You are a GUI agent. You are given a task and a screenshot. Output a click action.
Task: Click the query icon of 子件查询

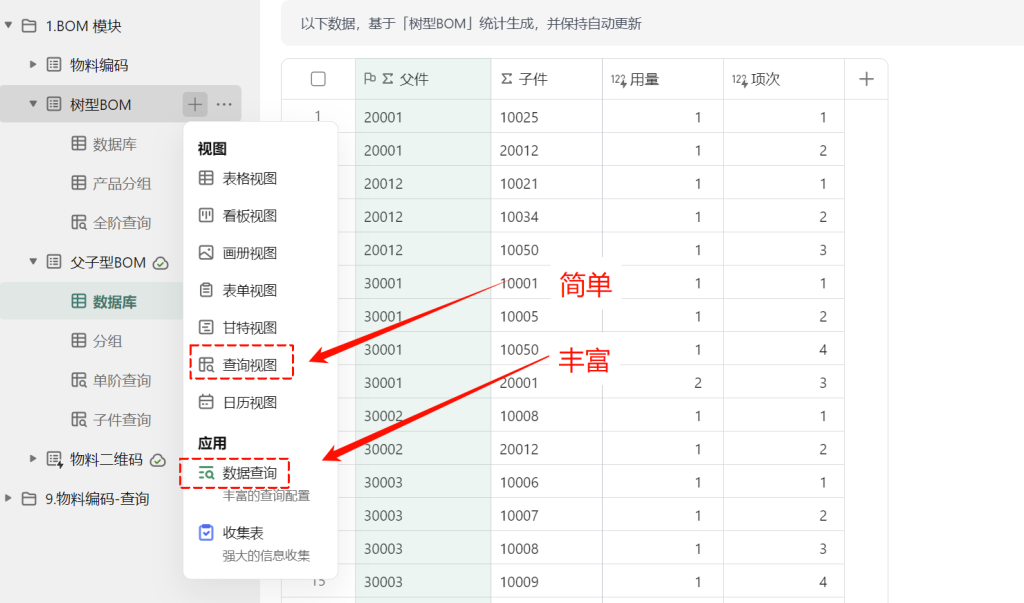point(78,419)
